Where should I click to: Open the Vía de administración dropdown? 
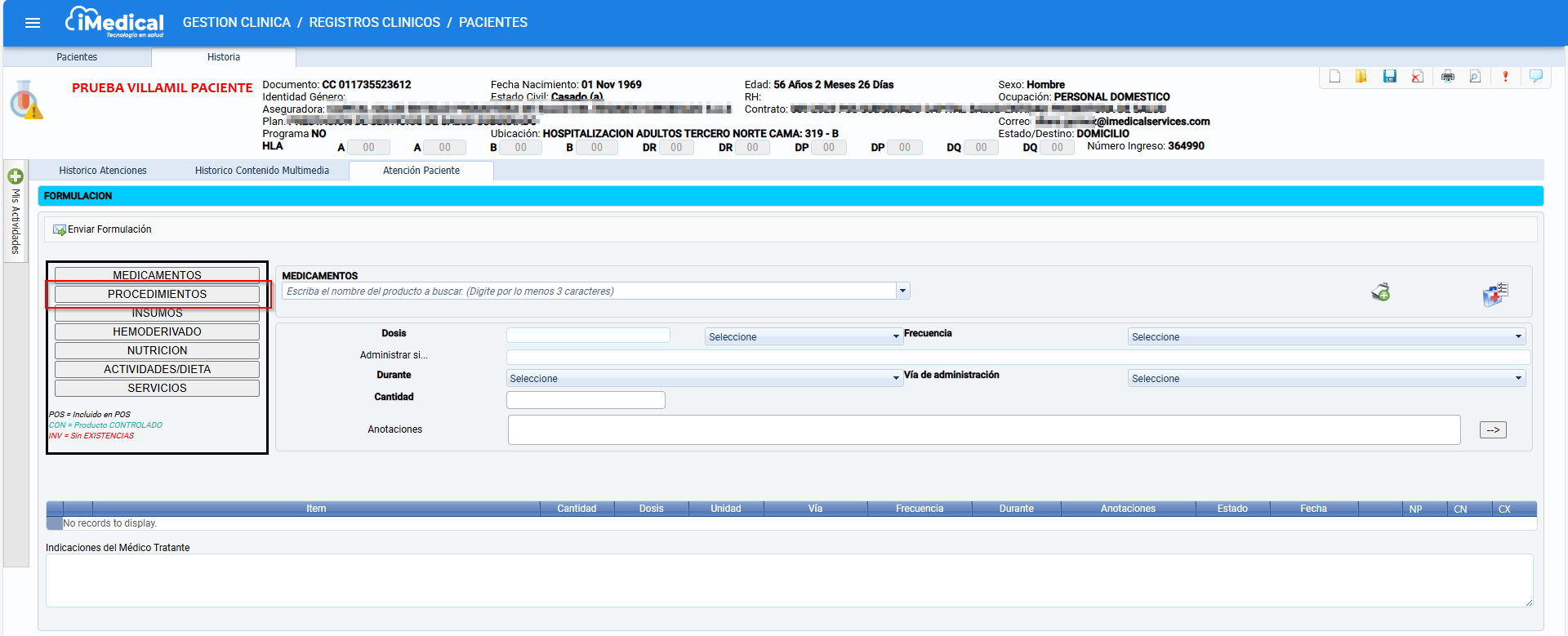click(1326, 378)
